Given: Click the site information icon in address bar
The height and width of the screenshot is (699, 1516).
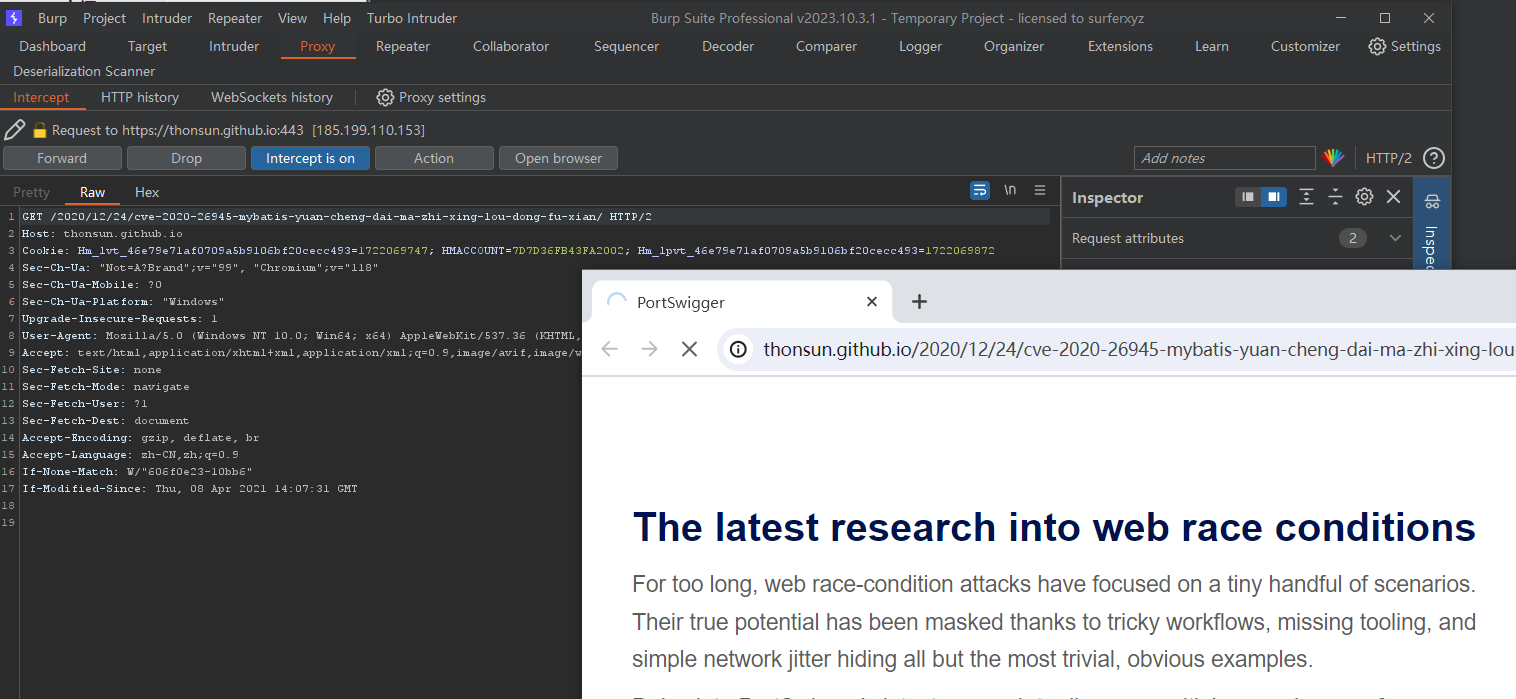Looking at the screenshot, I should coord(738,349).
